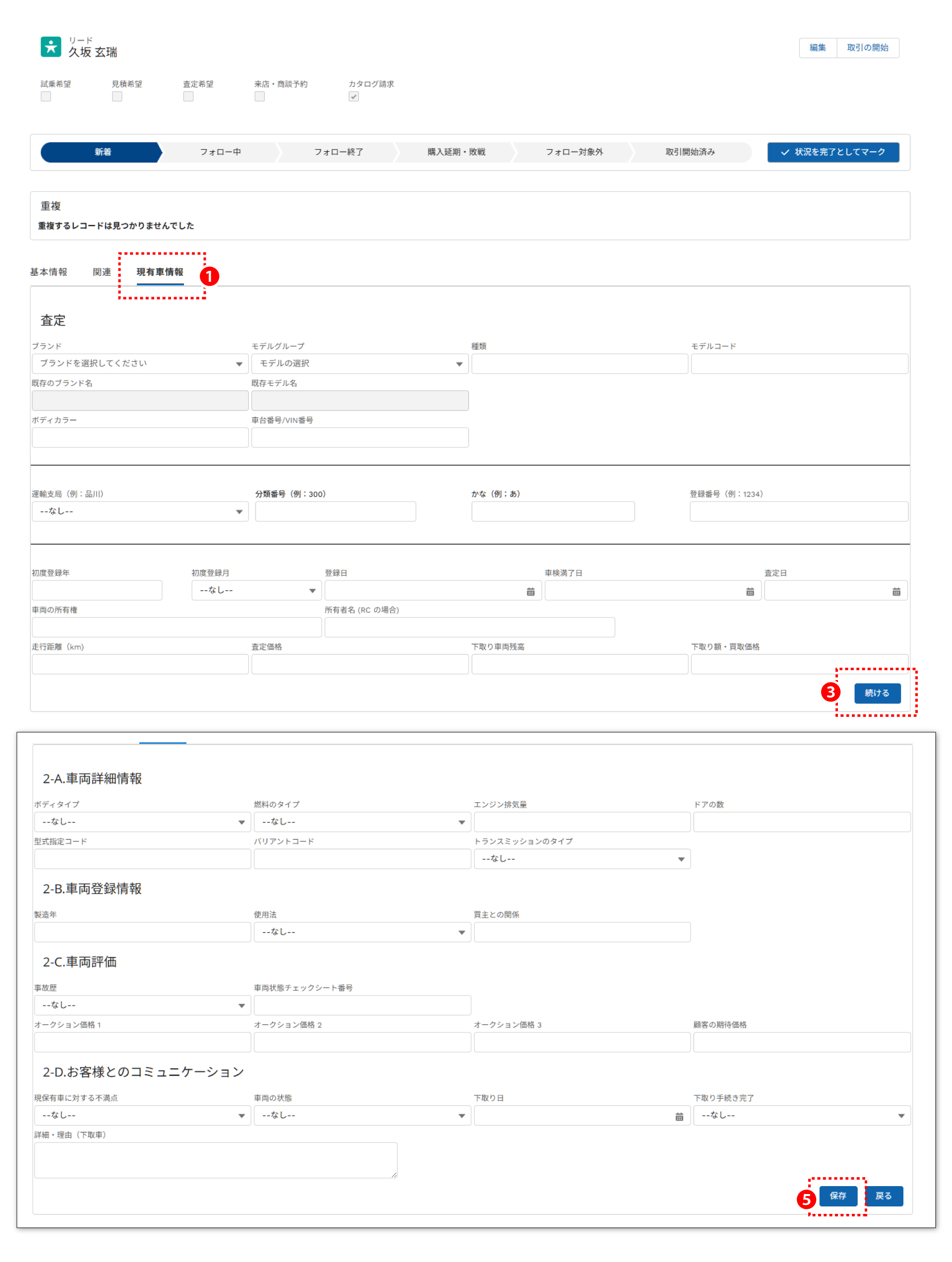Image resolution: width=952 pixels, height=1262 pixels.
Task: Click the 取引の開始 button
Action: pos(867,48)
